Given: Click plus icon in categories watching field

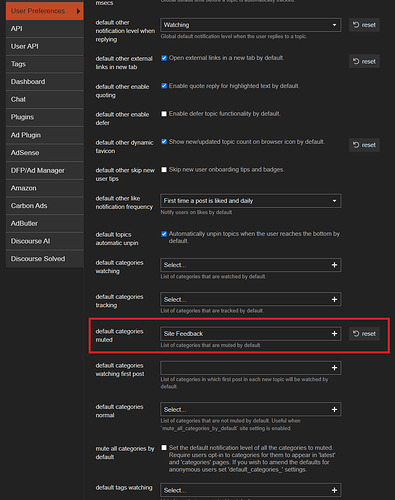Looking at the screenshot, I should coord(334,265).
